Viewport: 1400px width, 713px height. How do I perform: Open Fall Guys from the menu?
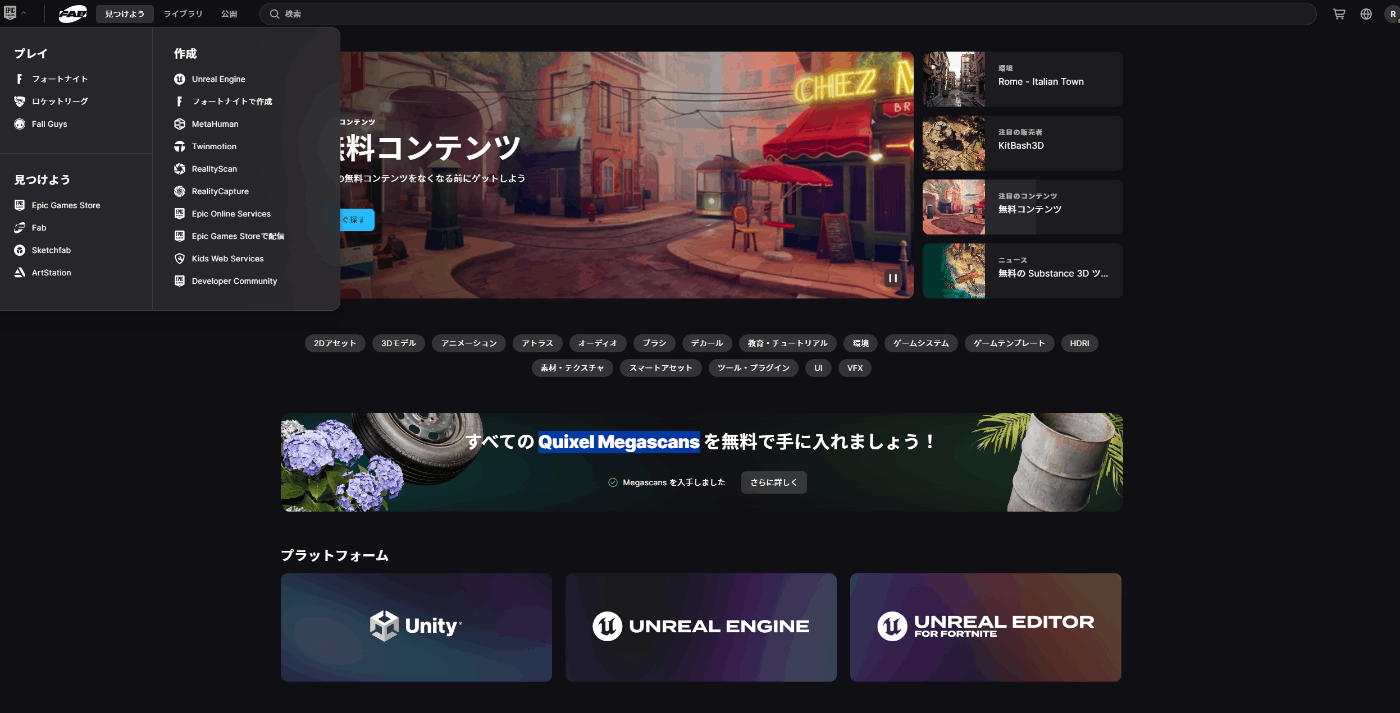pyautogui.click(x=41, y=124)
